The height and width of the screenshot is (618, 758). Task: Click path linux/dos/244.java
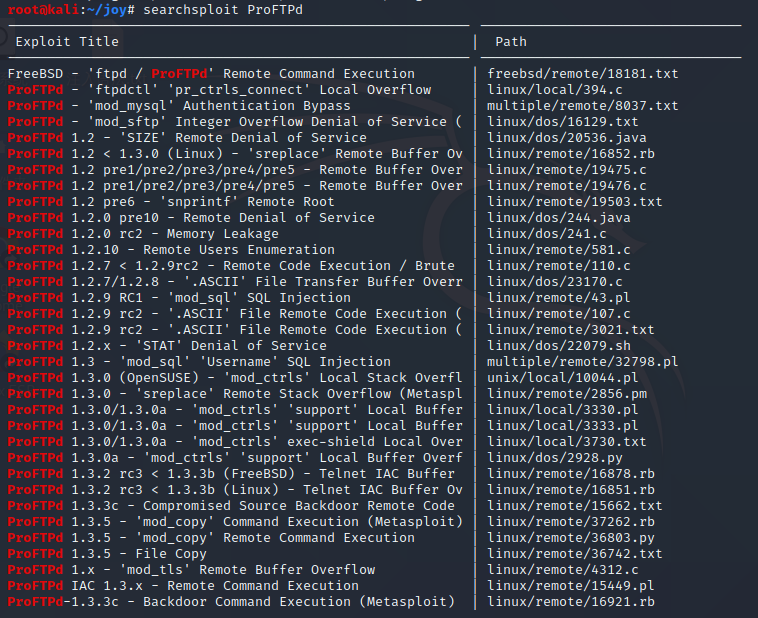(559, 217)
